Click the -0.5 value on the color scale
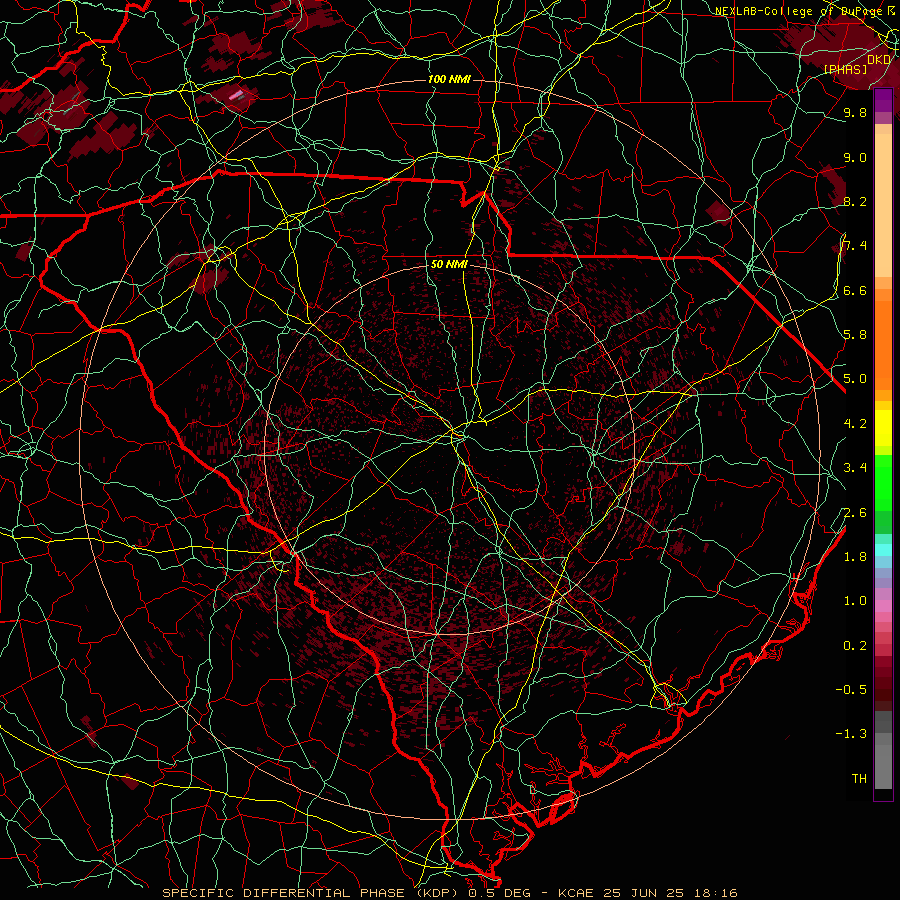The width and height of the screenshot is (900, 900). click(x=851, y=690)
